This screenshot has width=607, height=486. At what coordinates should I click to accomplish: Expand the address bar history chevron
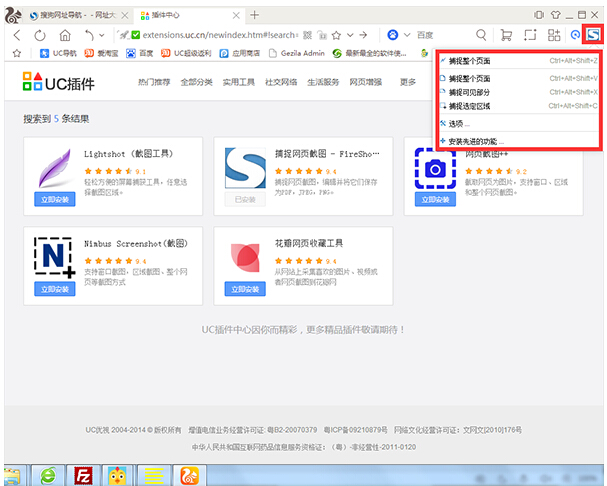coord(350,35)
